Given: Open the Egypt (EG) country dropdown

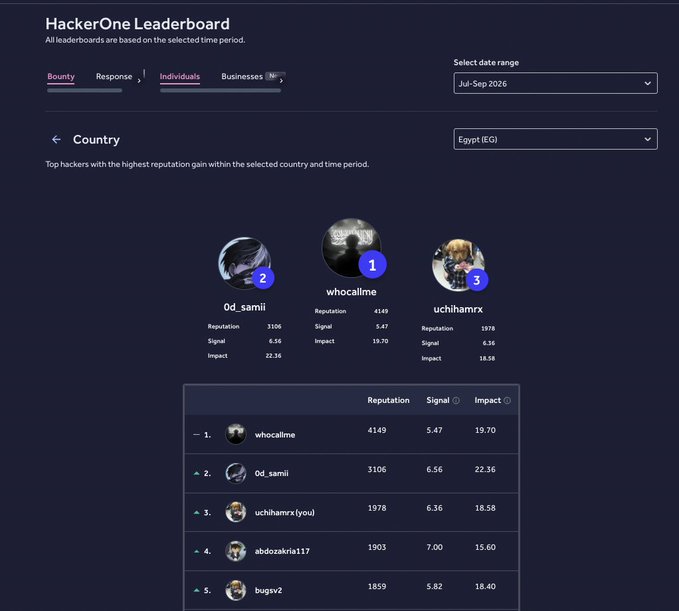Looking at the screenshot, I should tap(555, 139).
